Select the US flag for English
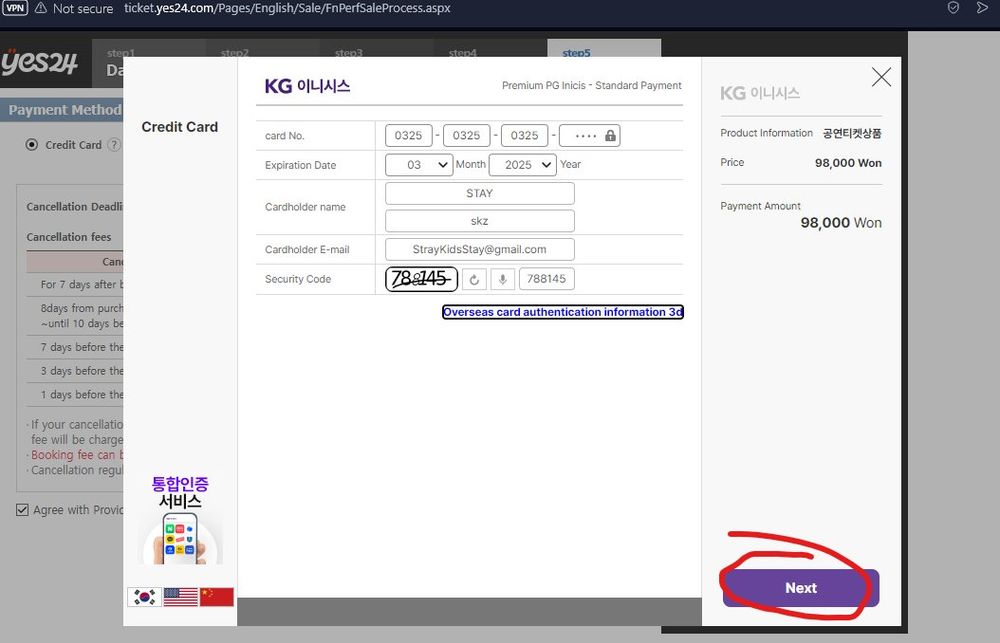Viewport: 1000px width, 643px height. [180, 596]
